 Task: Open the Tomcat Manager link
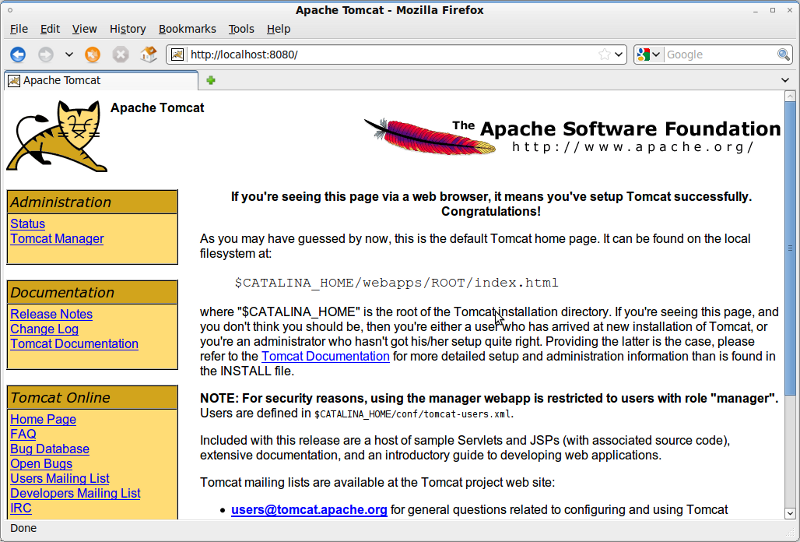click(57, 238)
